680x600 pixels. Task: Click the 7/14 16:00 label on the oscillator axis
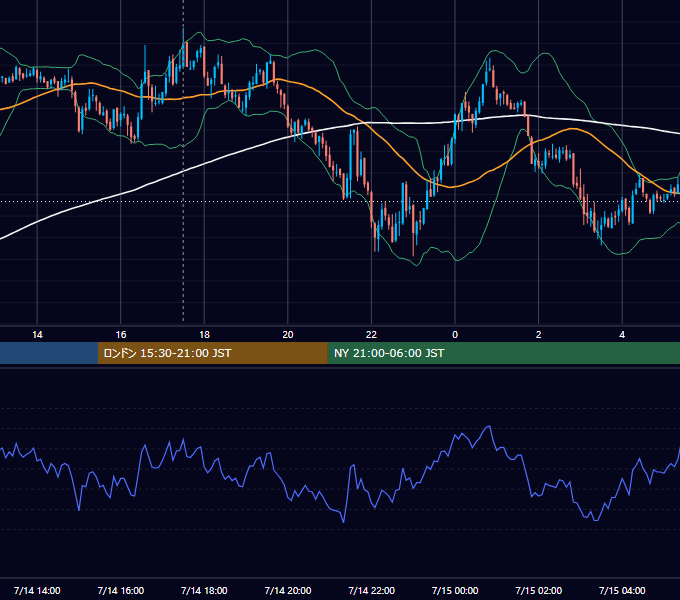coord(121,590)
